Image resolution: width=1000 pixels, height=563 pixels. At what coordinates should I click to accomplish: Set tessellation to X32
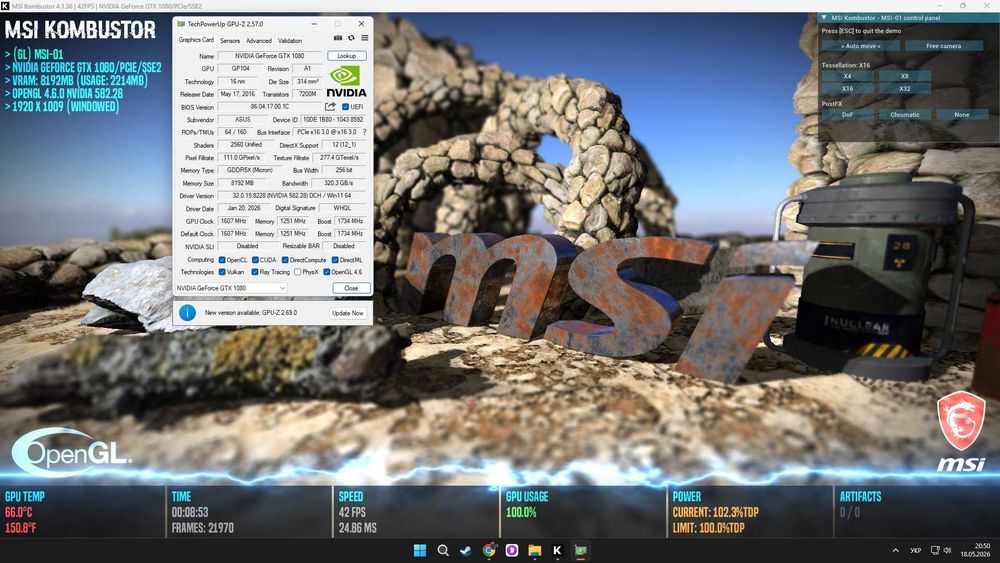click(905, 89)
